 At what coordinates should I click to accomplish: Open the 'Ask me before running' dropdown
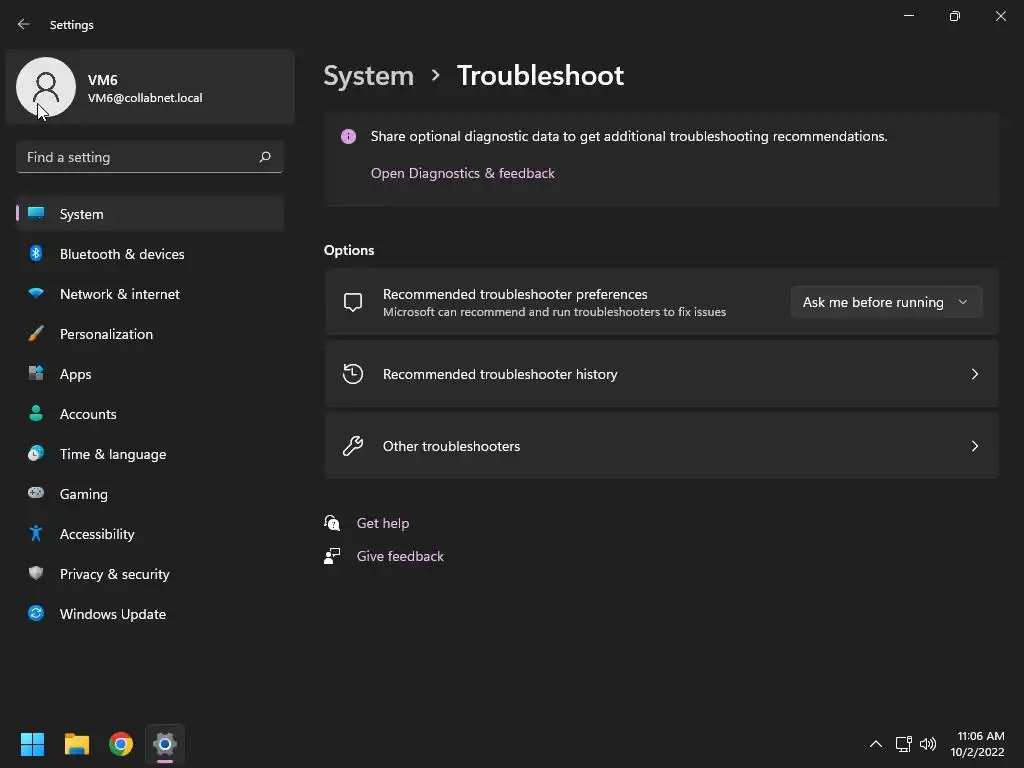tap(886, 302)
